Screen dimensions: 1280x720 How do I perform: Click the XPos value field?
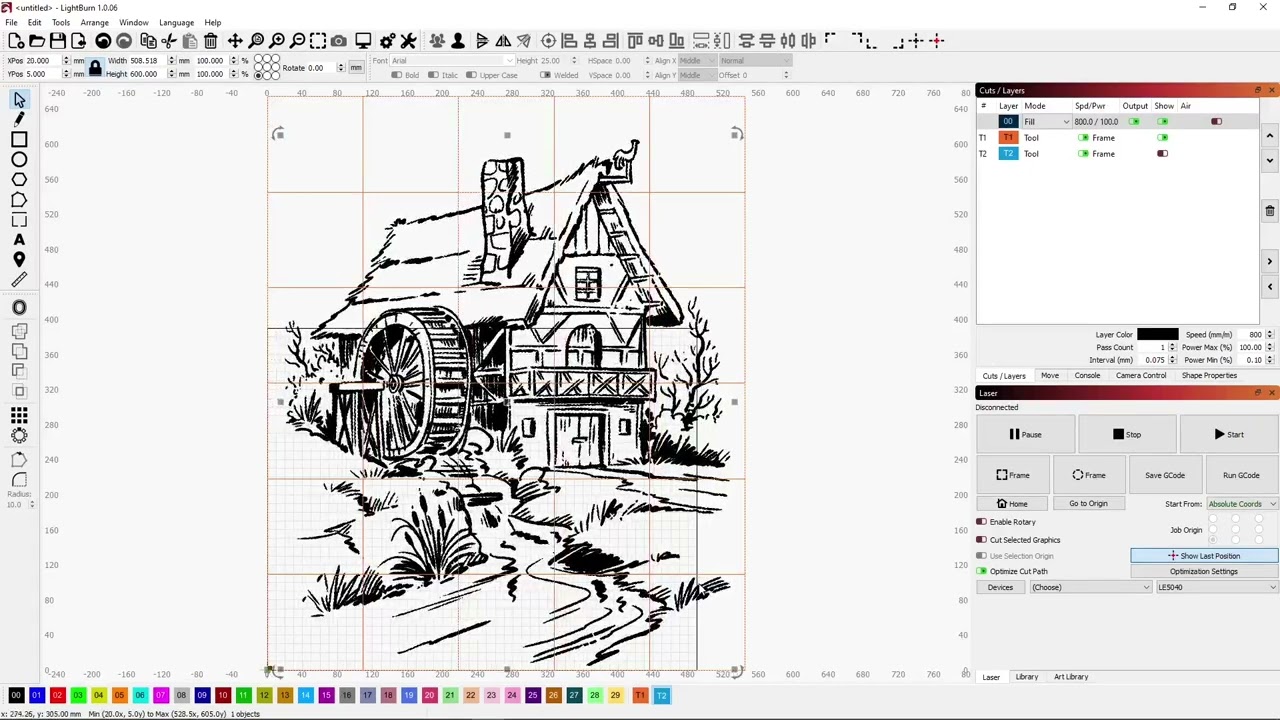coord(43,61)
